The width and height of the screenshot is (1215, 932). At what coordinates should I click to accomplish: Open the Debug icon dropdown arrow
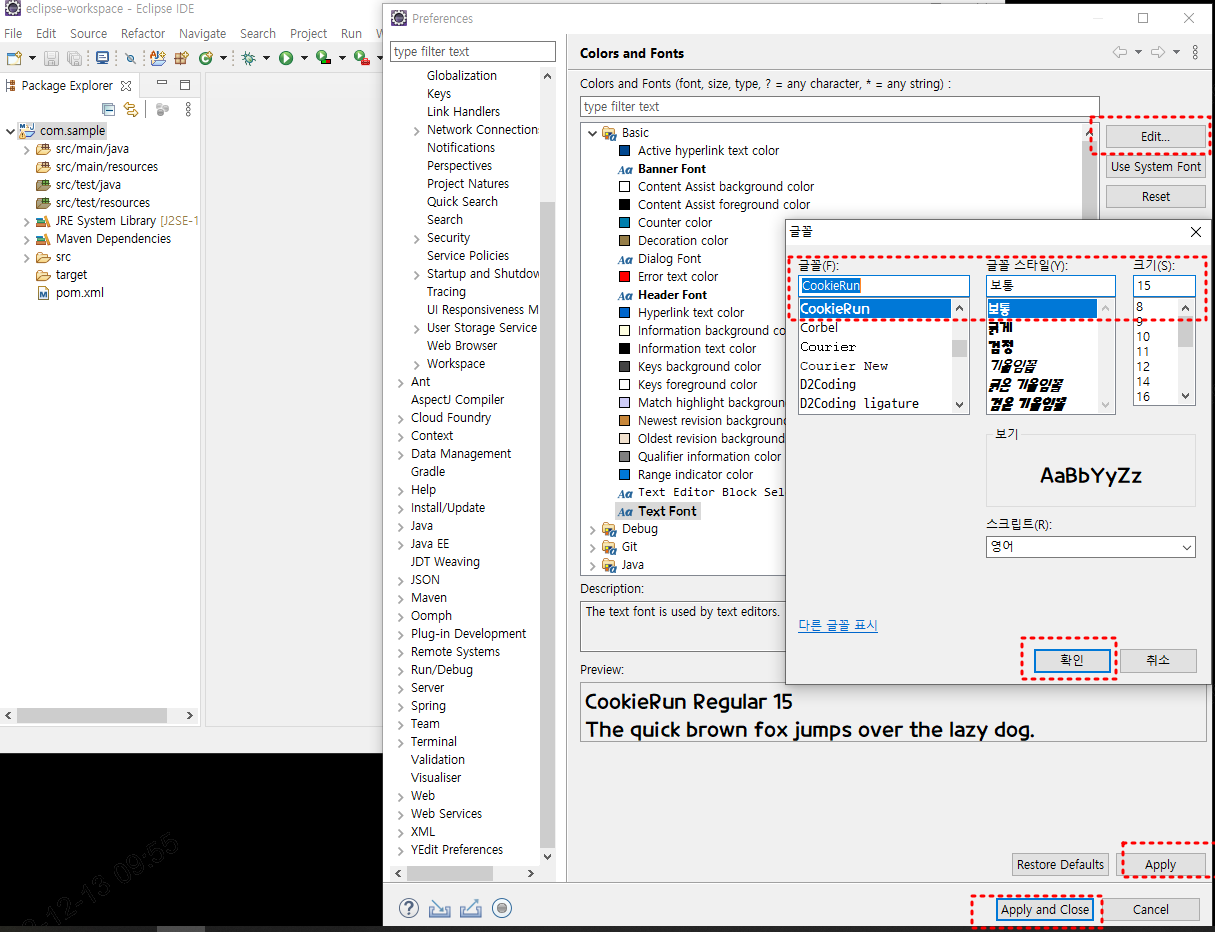coord(266,59)
